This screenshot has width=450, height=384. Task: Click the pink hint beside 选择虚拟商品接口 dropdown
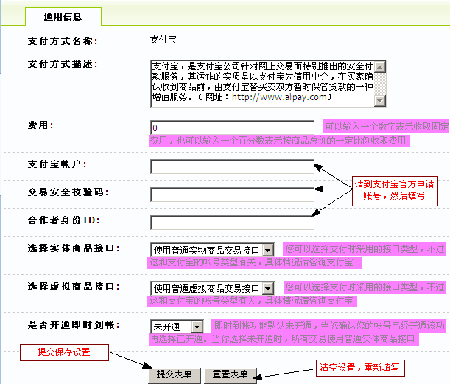pyautogui.click(x=297, y=294)
